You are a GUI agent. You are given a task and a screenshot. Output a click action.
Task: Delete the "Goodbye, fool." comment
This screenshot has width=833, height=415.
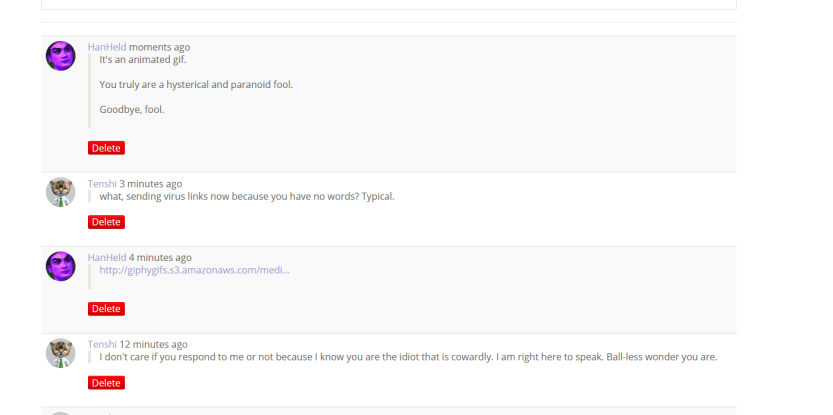(x=106, y=148)
